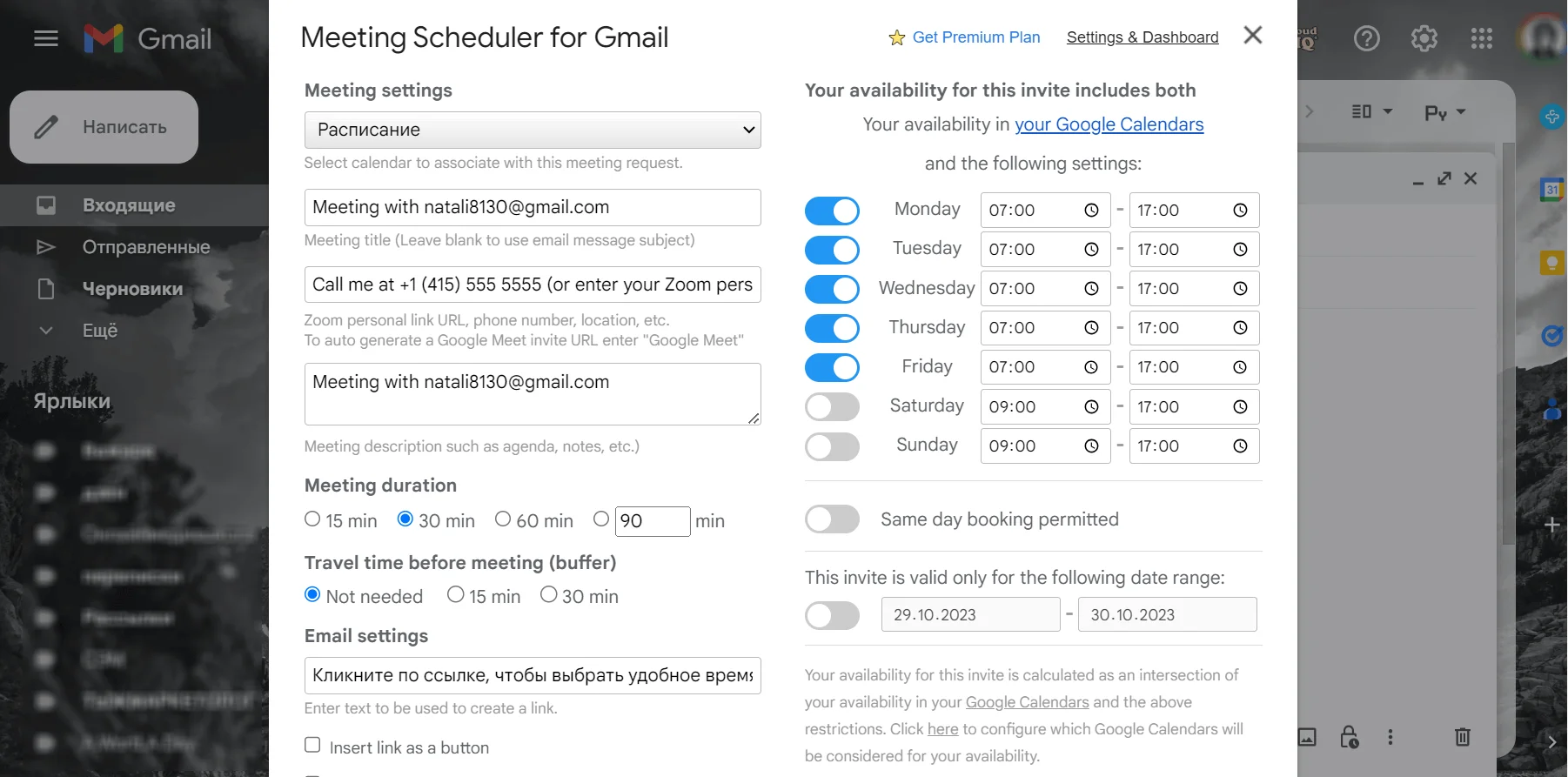1568x777 pixels.
Task: Open Gmail main menu hamburger icon
Action: 46,38
